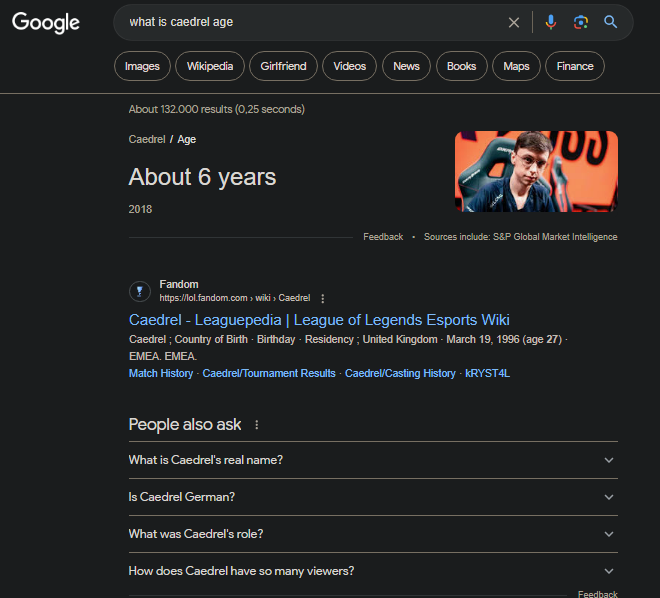
Task: Open Caedrel/Tournament Results sitelink
Action: click(269, 373)
